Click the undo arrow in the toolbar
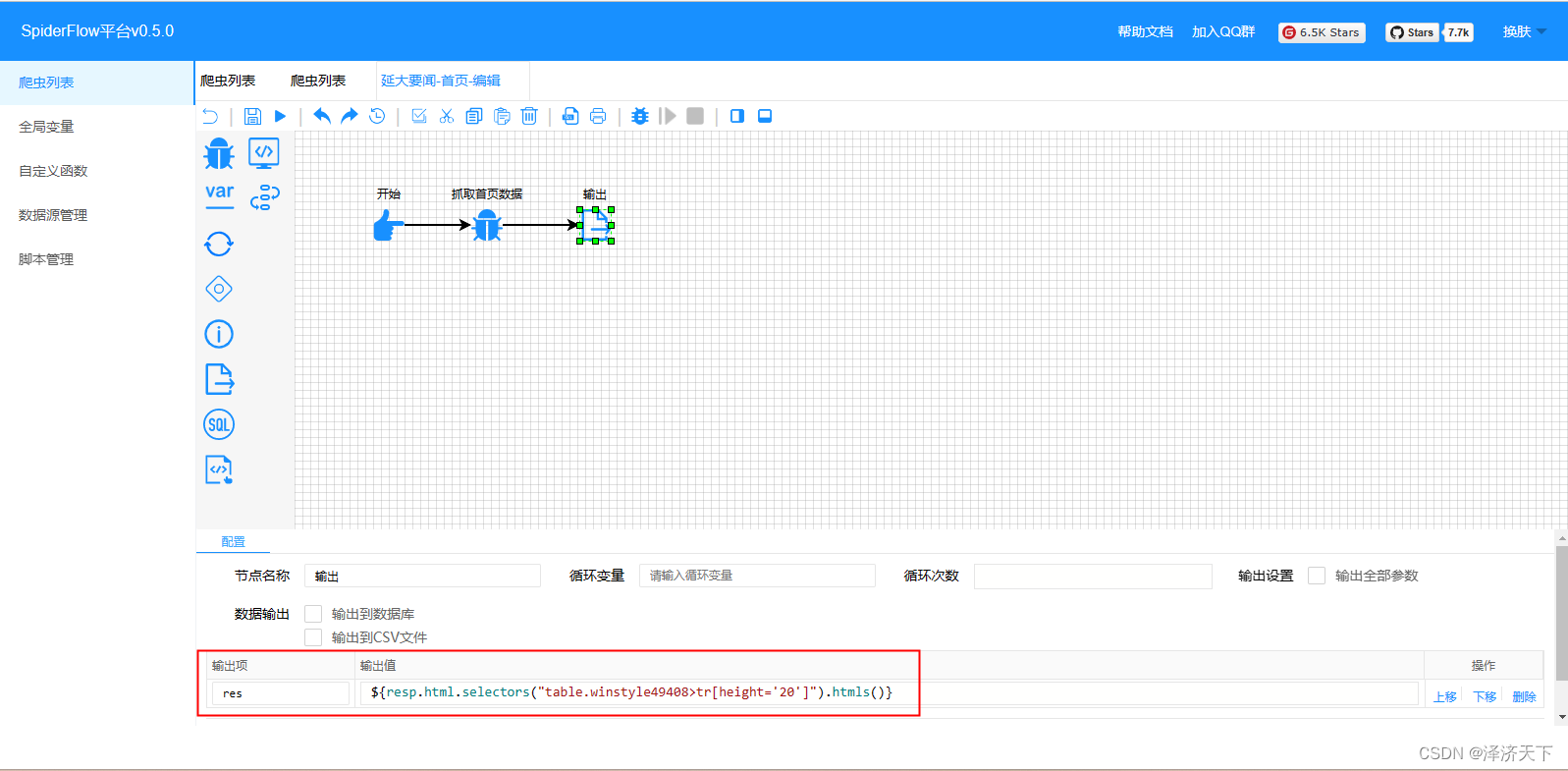Viewport: 1568px width, 771px height. click(322, 116)
